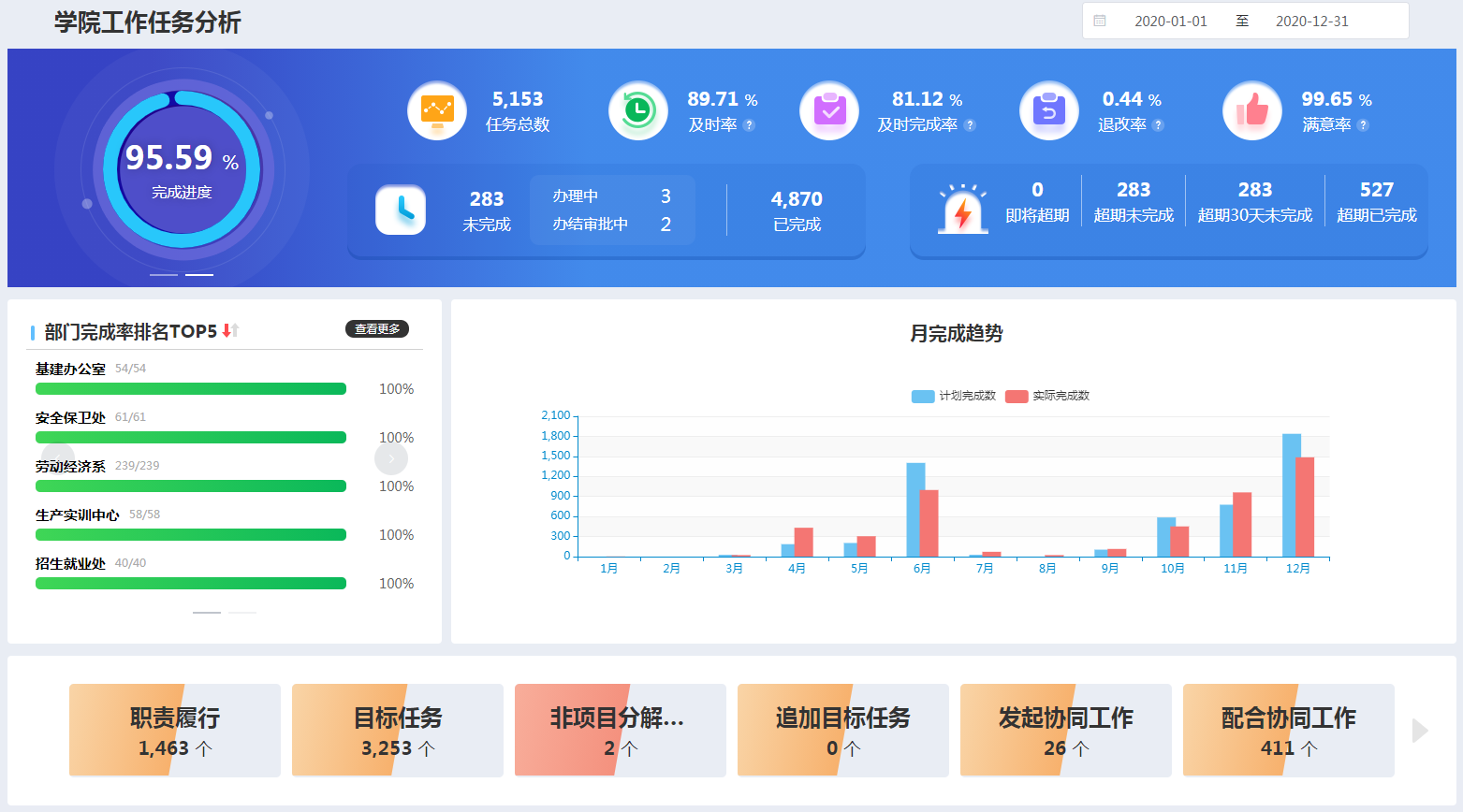This screenshot has height=812, width=1463.
Task: Click 查看更多 button
Action: (x=377, y=329)
